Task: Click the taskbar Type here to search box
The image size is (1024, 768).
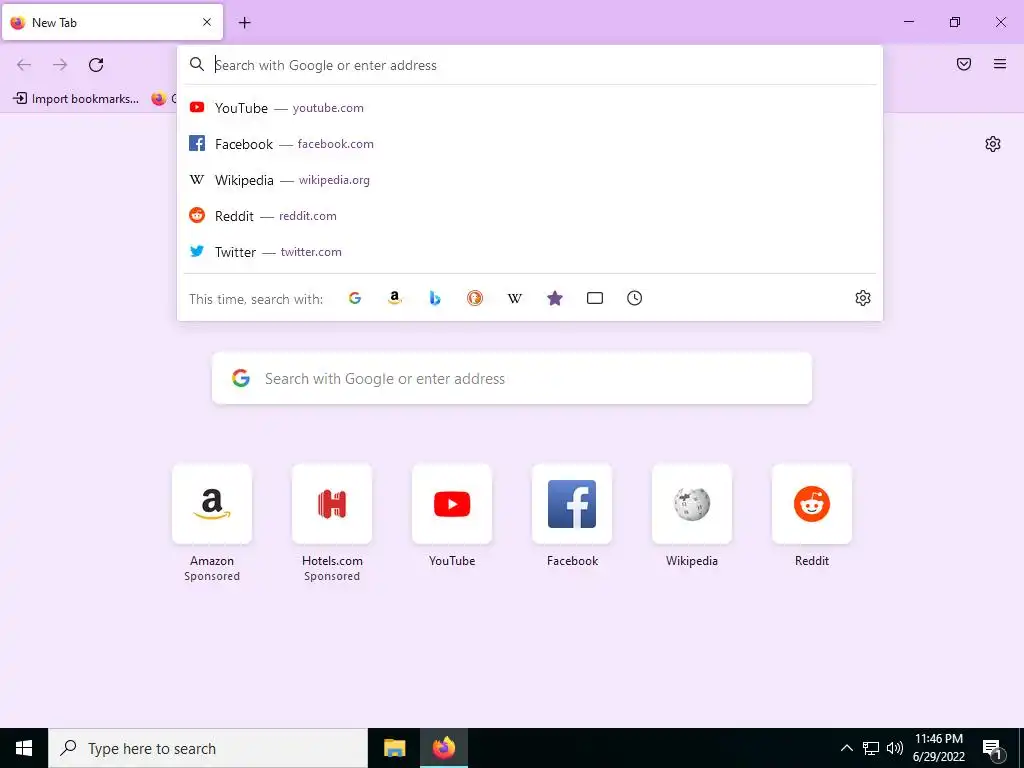Action: (x=208, y=748)
